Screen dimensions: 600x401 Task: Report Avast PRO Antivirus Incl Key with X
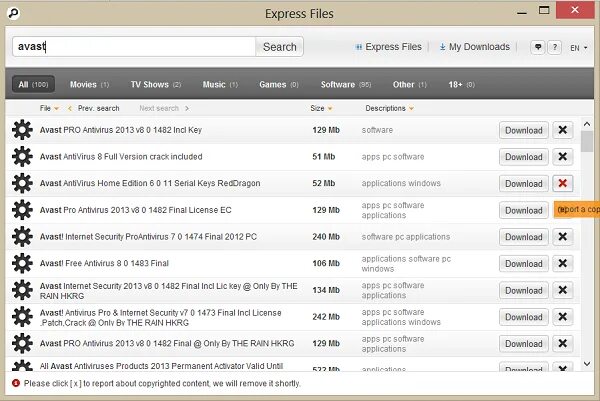coord(562,130)
